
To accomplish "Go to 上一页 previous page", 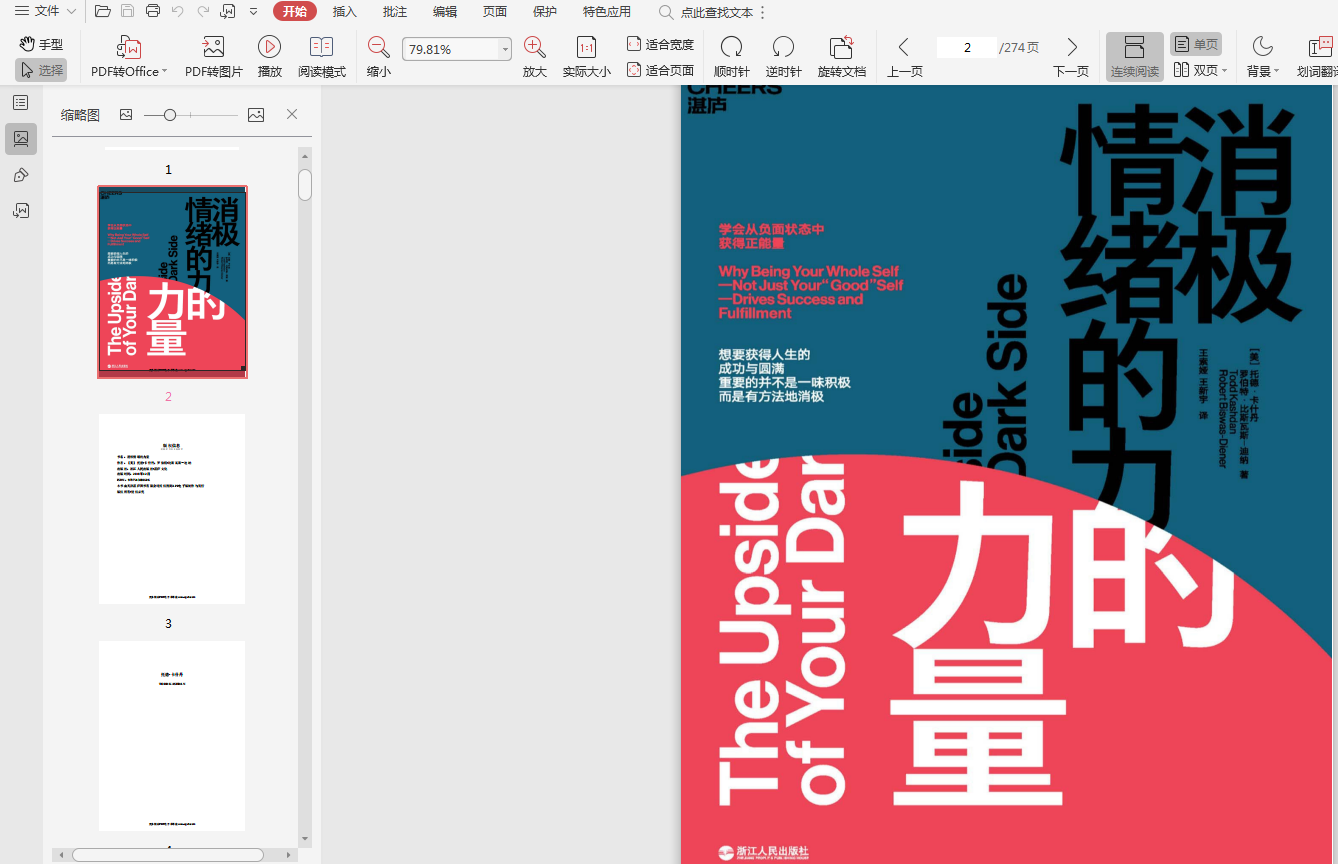I will click(x=904, y=57).
